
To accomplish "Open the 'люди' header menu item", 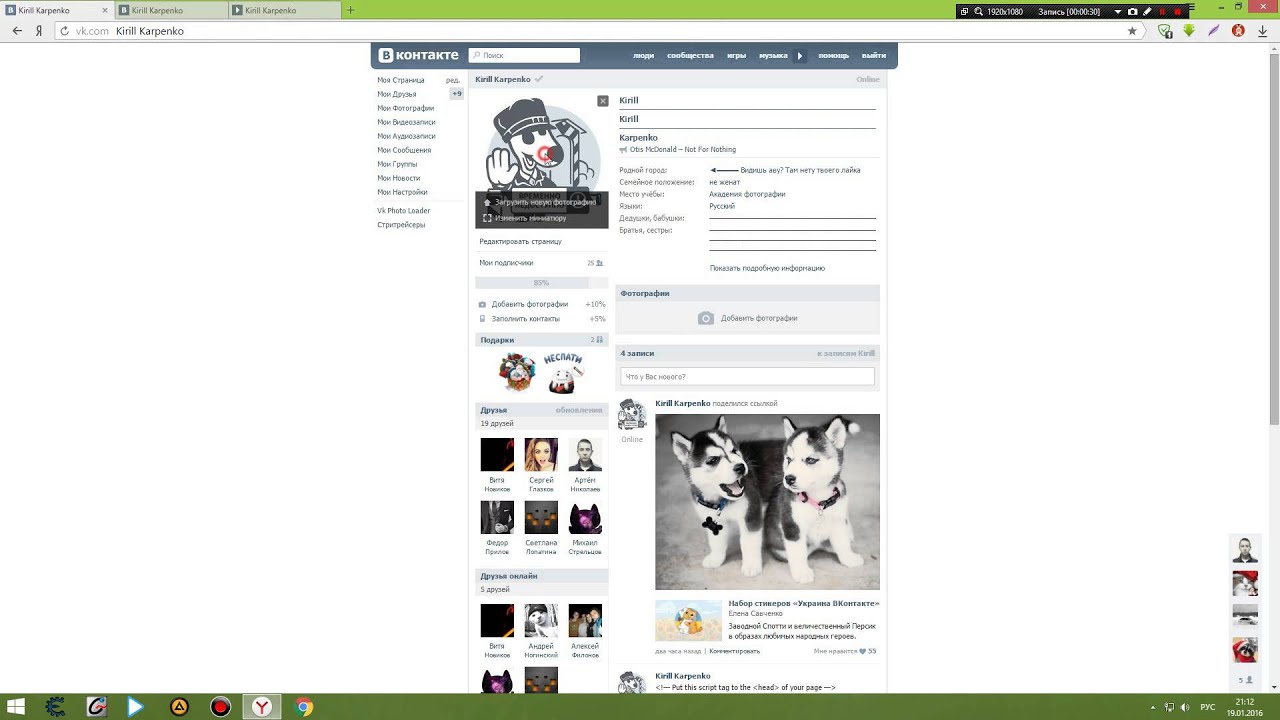I will point(643,56).
